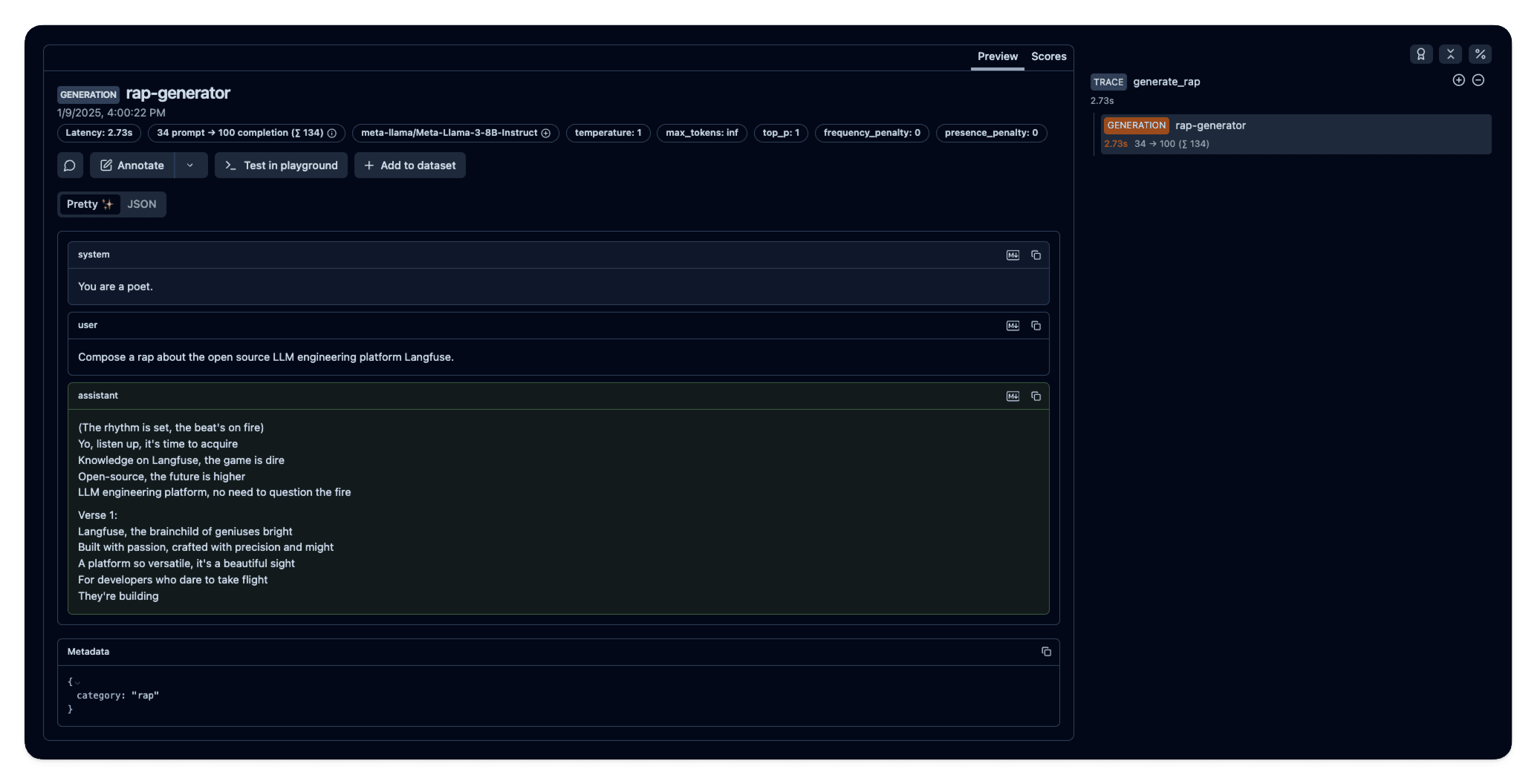
Task: Select the orange GENERATION badge in the trace tree
Action: pos(1136,125)
